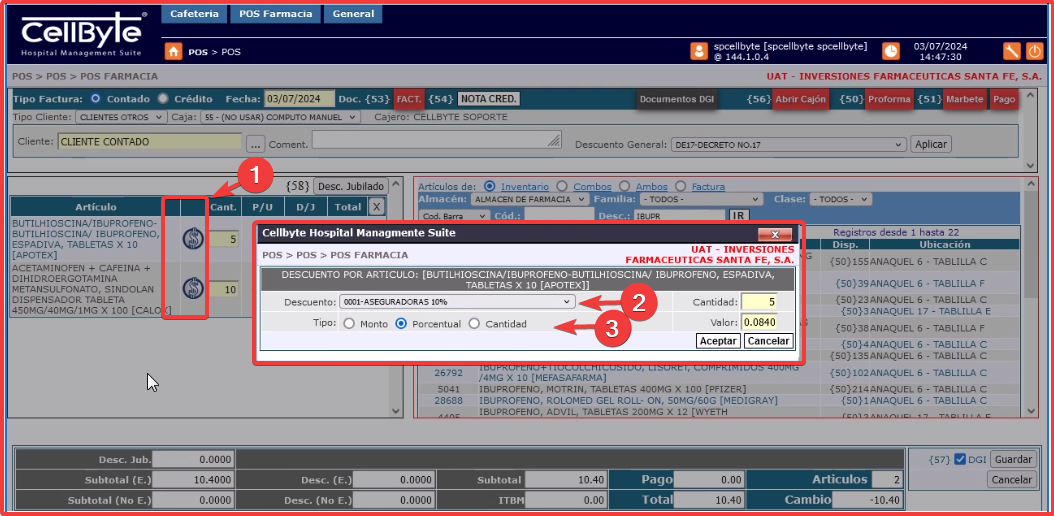Screen dimensions: 1054x516
Task: Click article list scroll down arrow
Action: click(x=396, y=411)
